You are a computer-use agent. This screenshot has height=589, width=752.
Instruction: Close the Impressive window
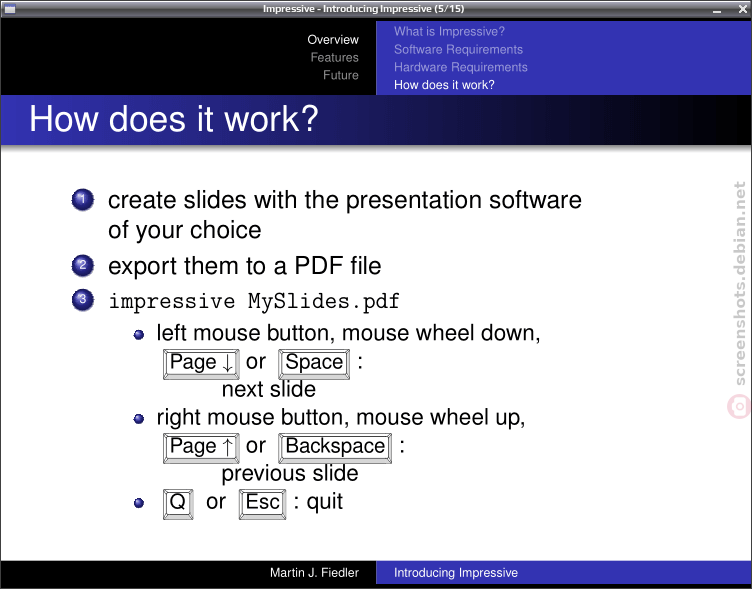tap(742, 9)
